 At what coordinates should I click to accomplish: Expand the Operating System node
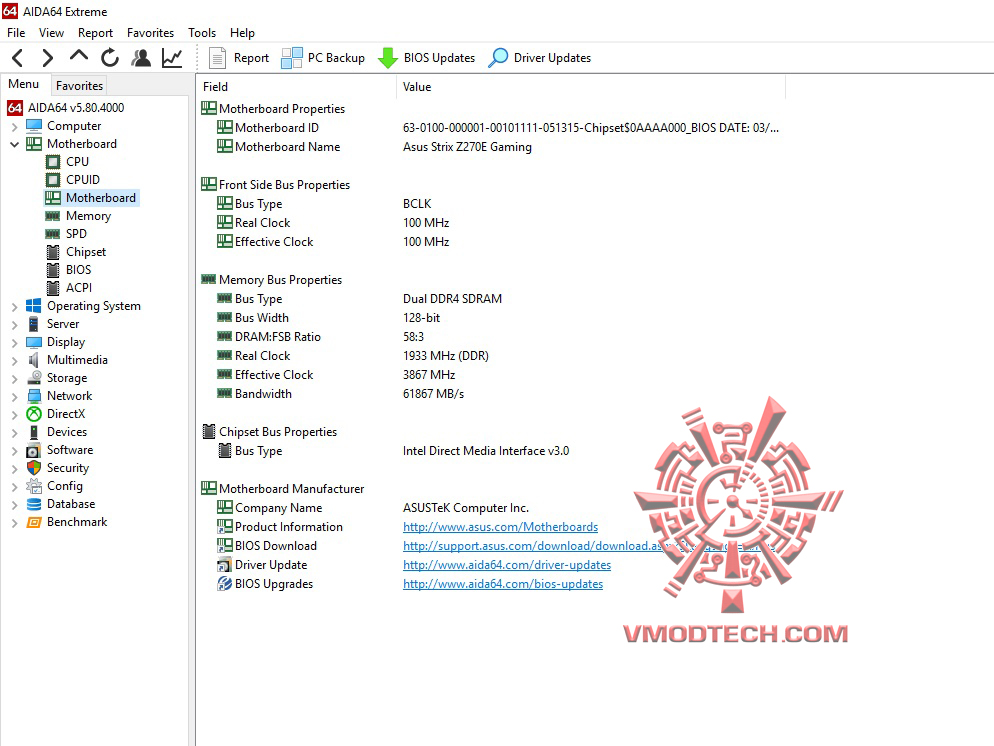click(15, 307)
